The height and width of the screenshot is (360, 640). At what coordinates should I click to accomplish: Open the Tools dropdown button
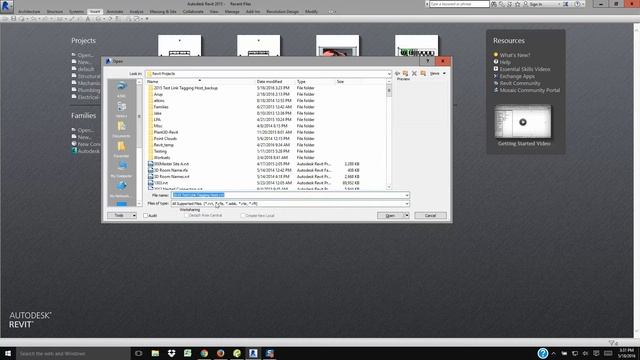pyautogui.click(x=122, y=216)
